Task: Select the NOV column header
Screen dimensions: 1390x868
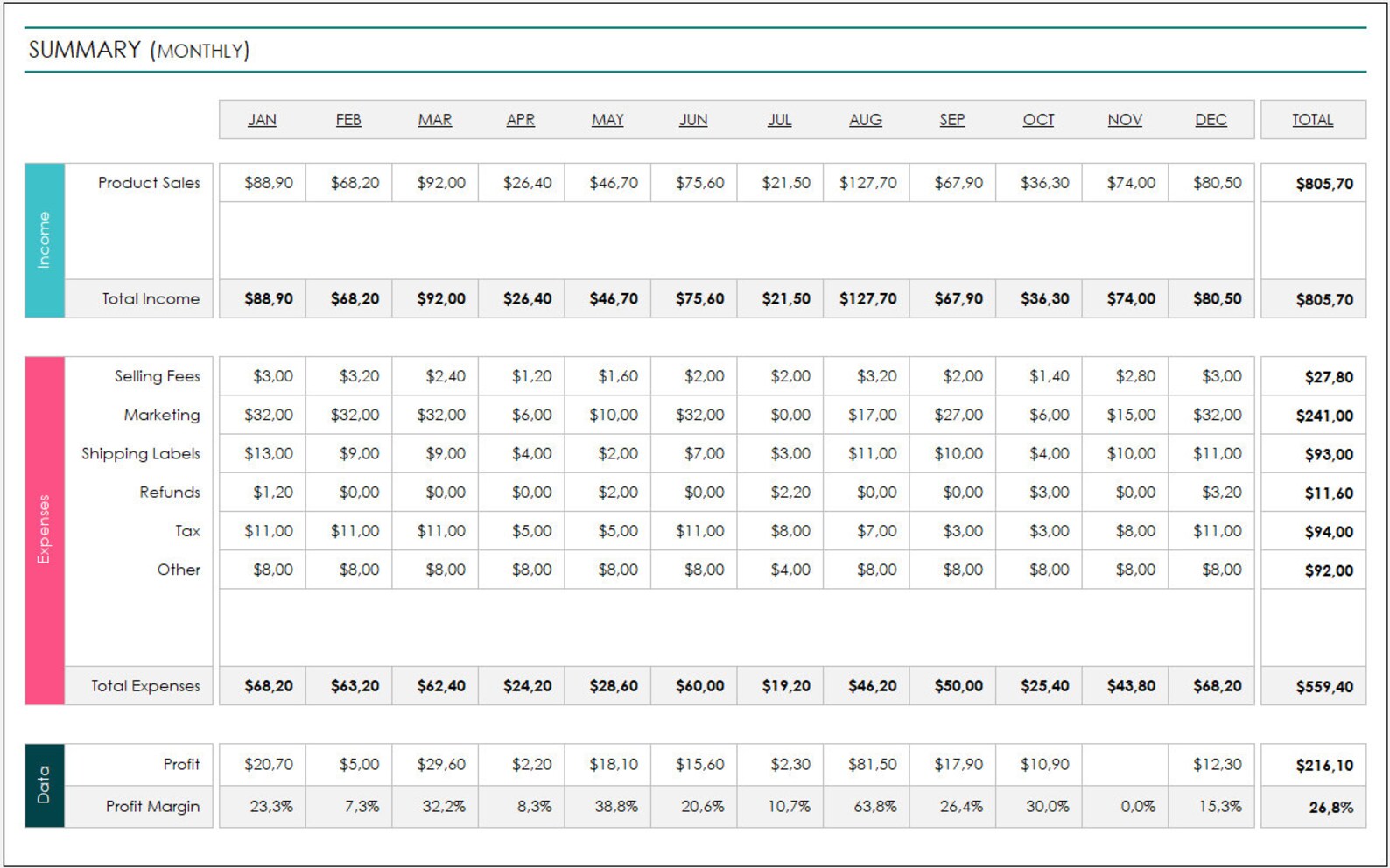Action: pyautogui.click(x=1125, y=120)
